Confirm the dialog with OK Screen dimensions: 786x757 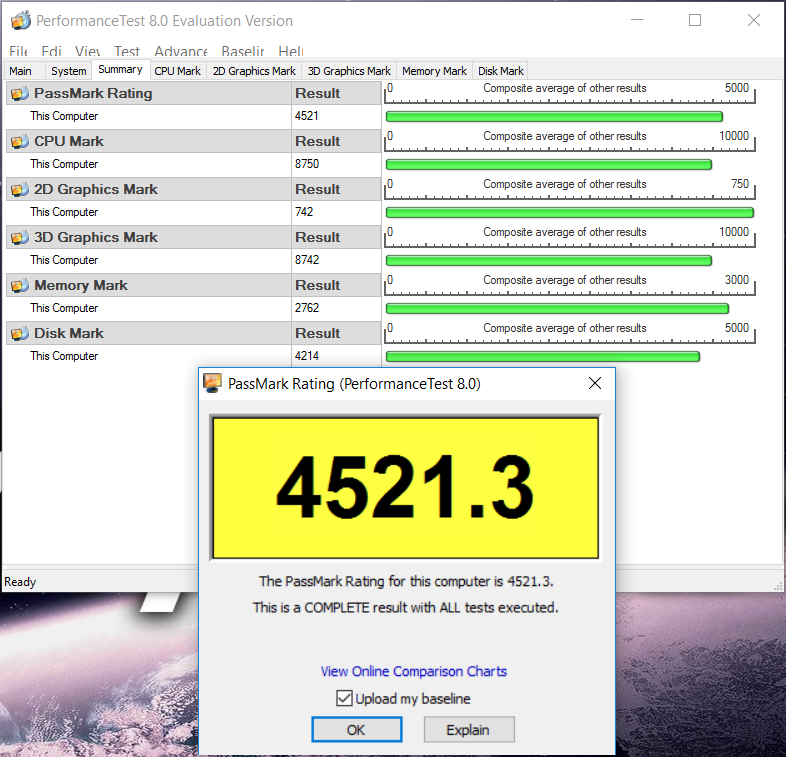tap(356, 729)
